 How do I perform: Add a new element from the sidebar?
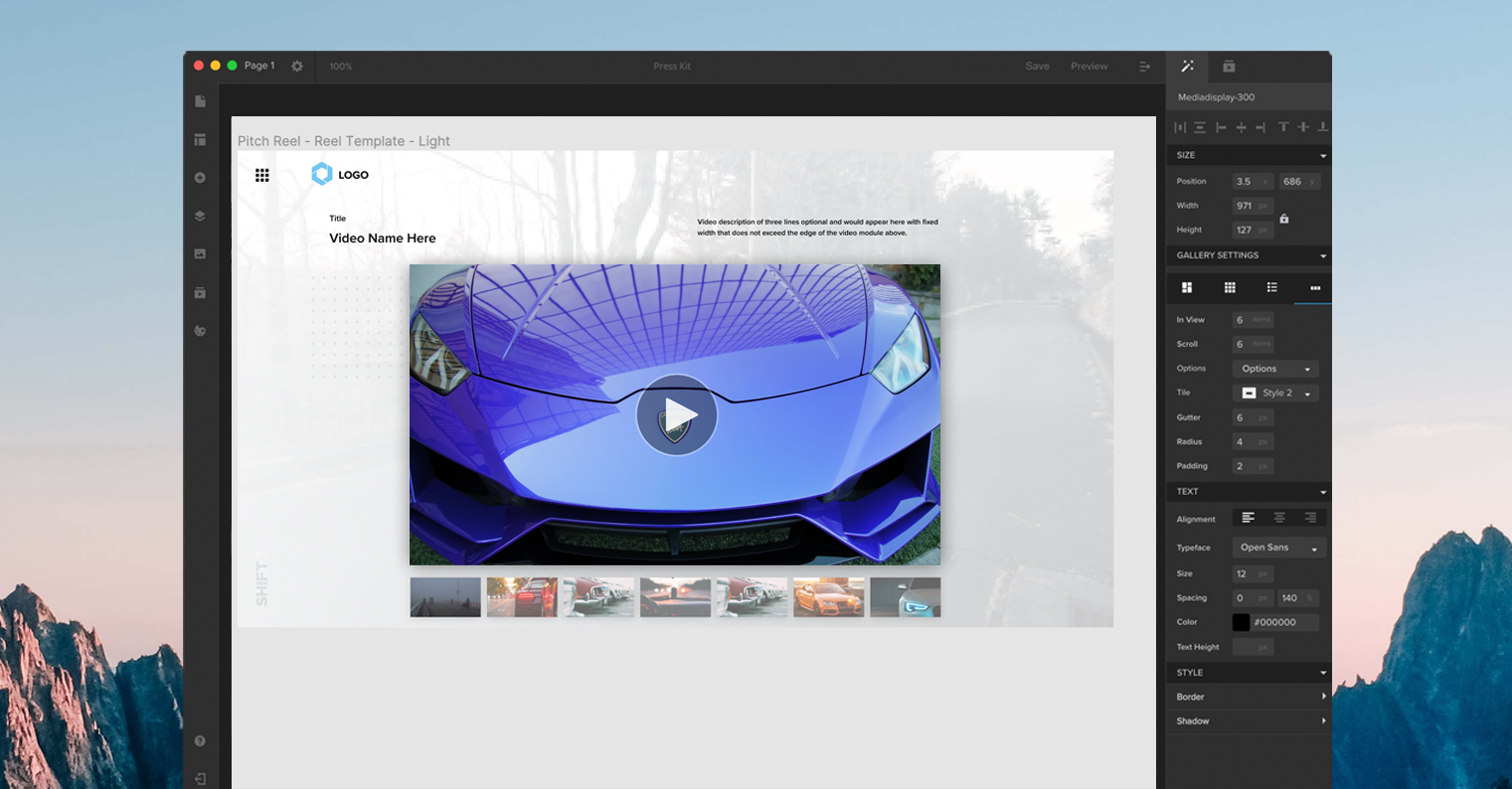point(200,177)
